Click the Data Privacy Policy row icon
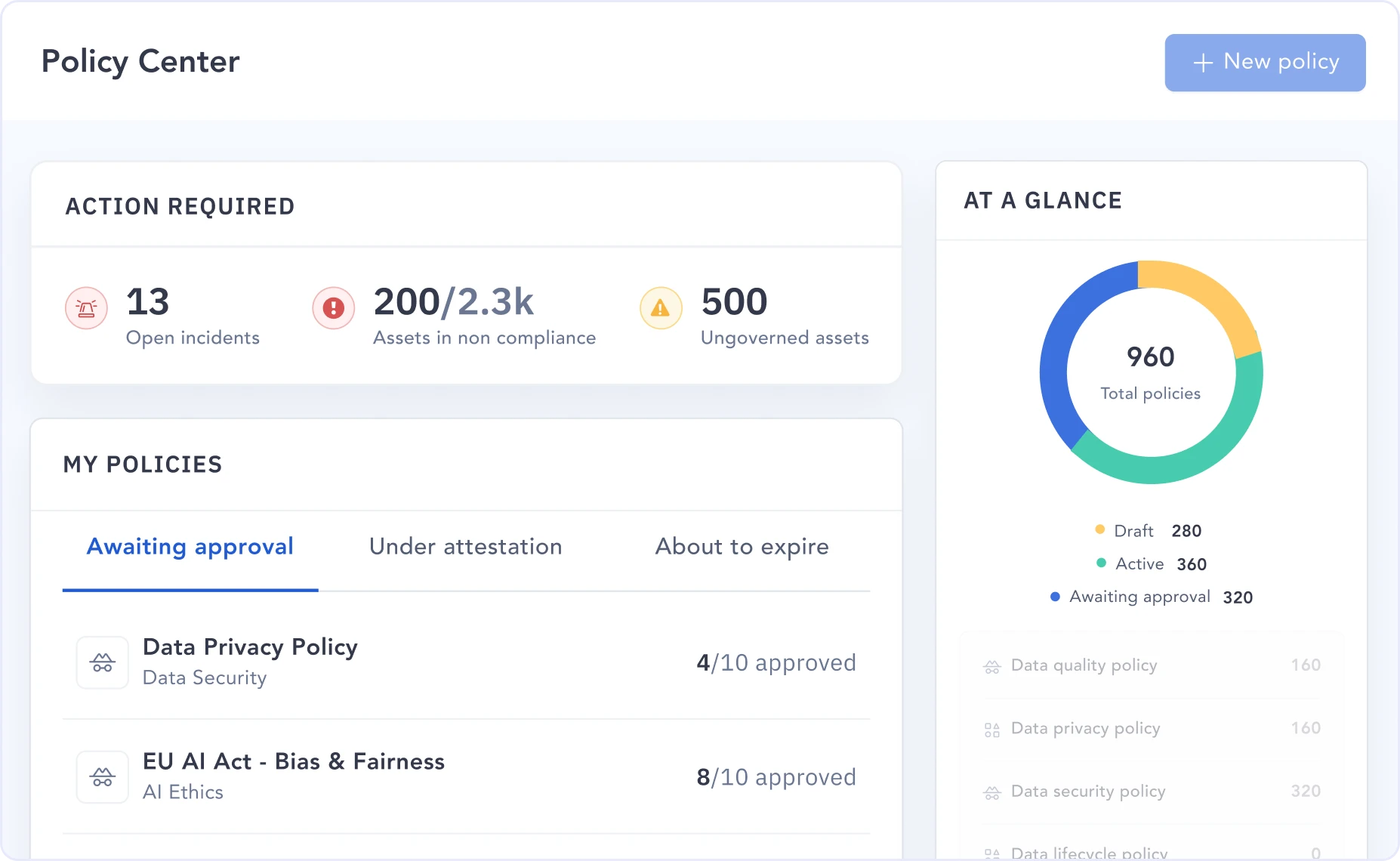The image size is (1400, 861). [103, 662]
